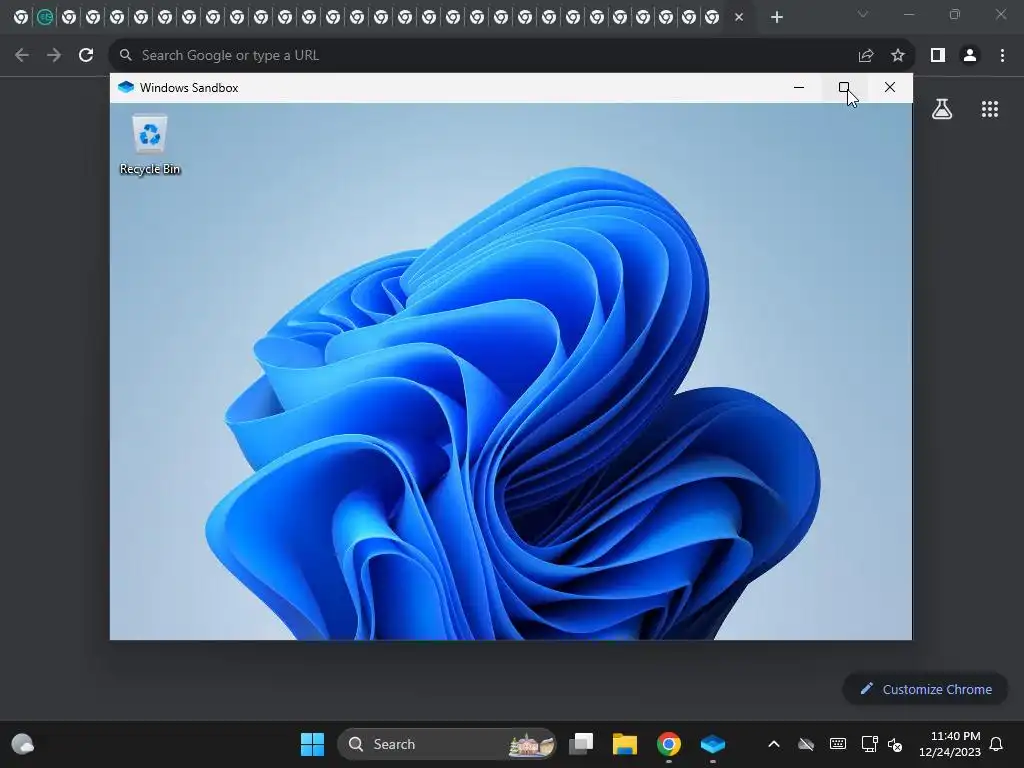Open network display tray icon
This screenshot has height=768, width=1024.
869,744
